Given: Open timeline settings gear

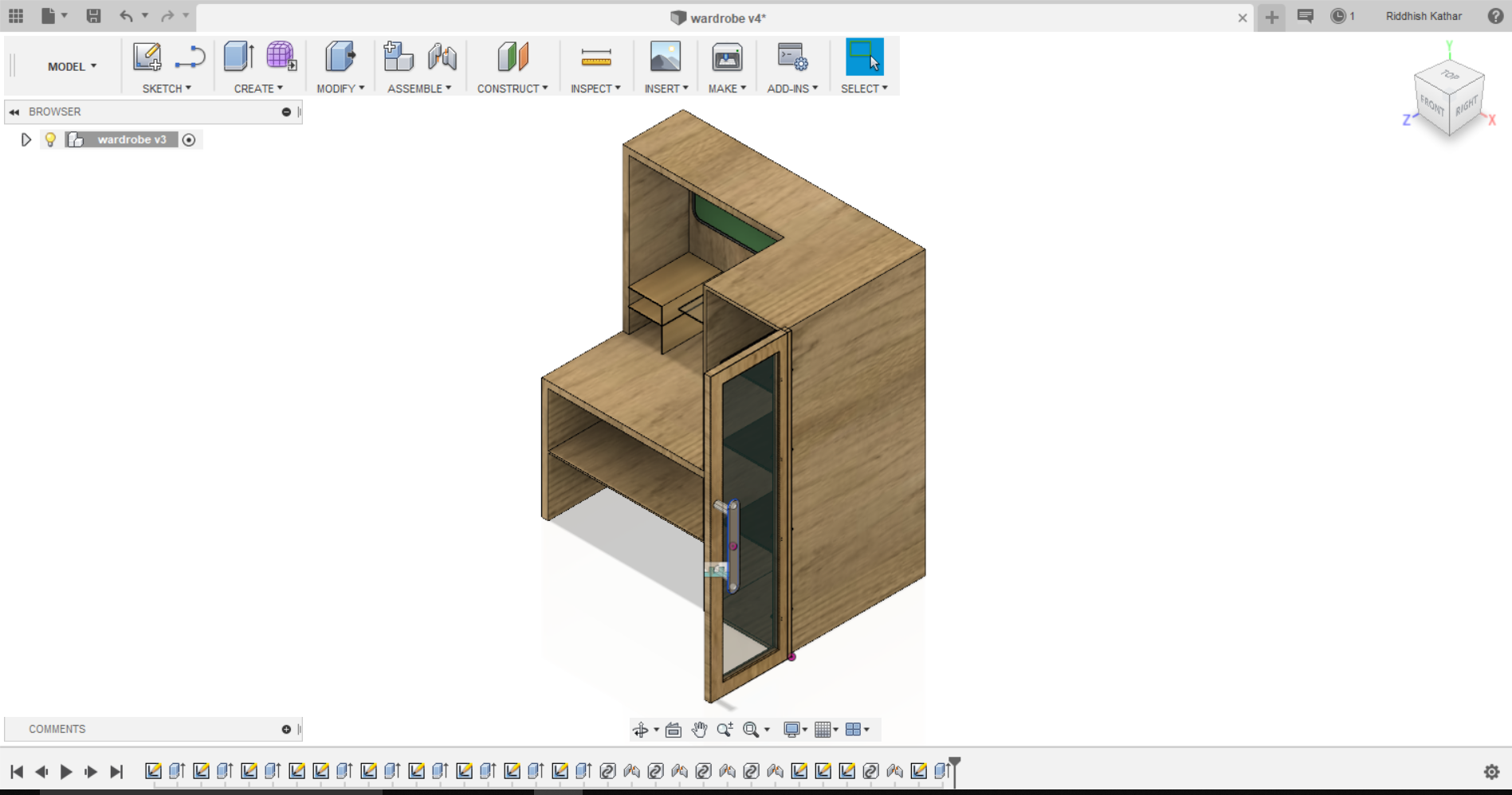Looking at the screenshot, I should (x=1491, y=771).
